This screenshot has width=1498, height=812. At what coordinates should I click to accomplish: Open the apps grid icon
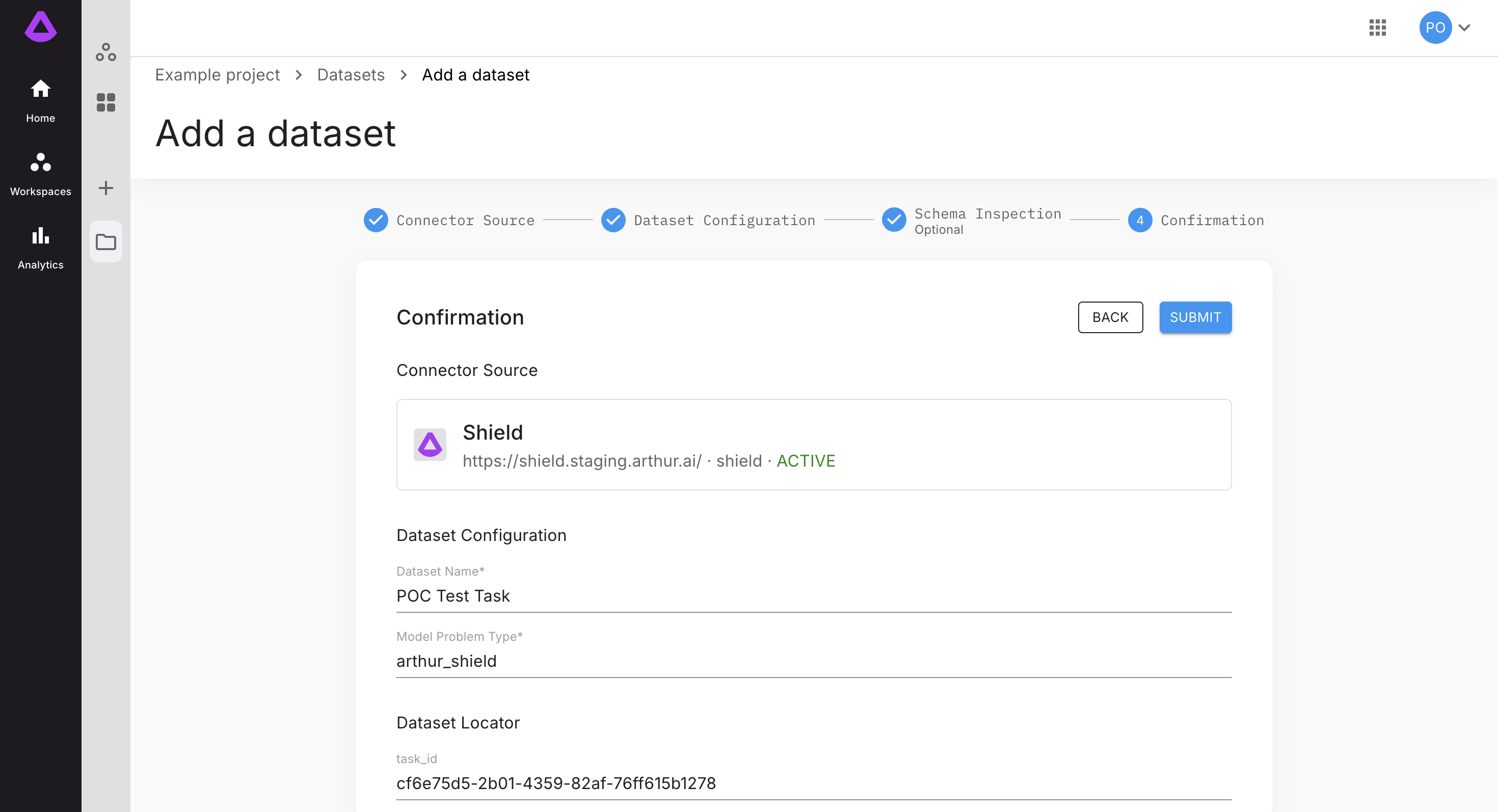(x=1378, y=28)
